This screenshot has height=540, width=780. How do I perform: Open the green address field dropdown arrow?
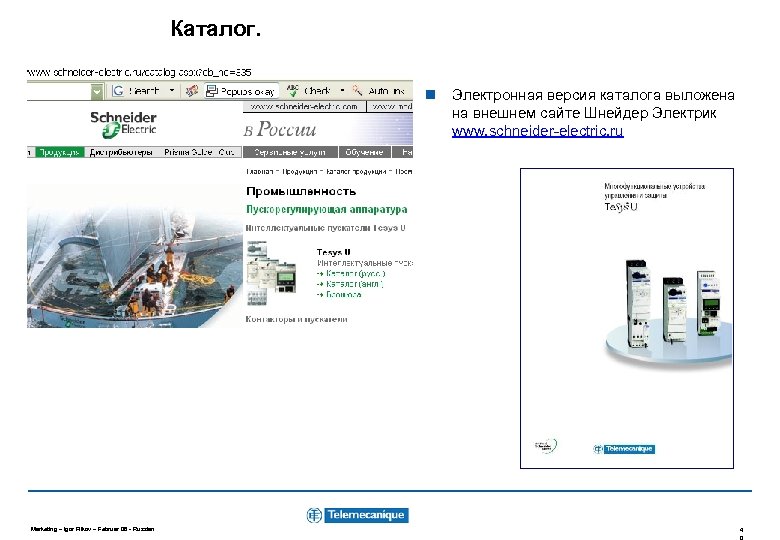(97, 91)
